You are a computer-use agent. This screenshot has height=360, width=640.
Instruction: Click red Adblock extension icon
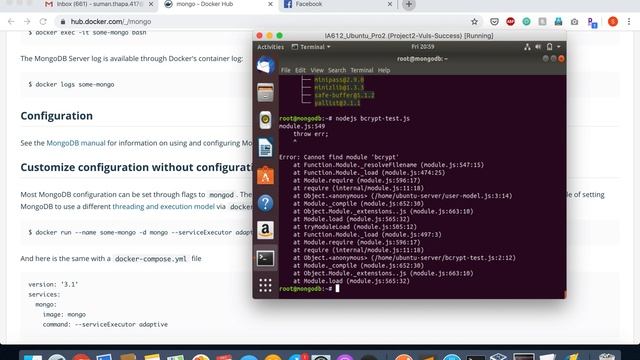(x=510, y=22)
